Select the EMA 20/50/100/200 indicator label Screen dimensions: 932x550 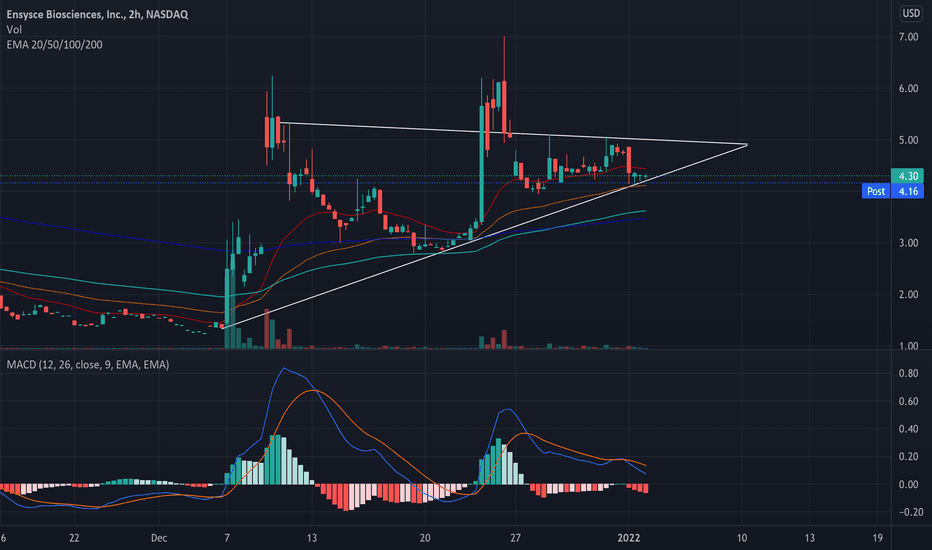55,45
